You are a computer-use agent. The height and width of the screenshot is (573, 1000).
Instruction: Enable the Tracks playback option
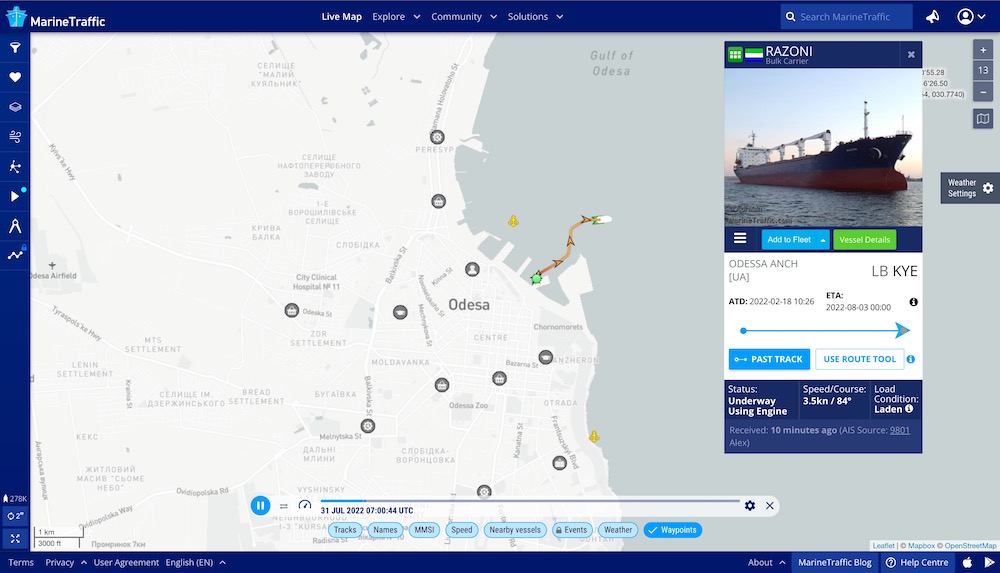pos(345,530)
